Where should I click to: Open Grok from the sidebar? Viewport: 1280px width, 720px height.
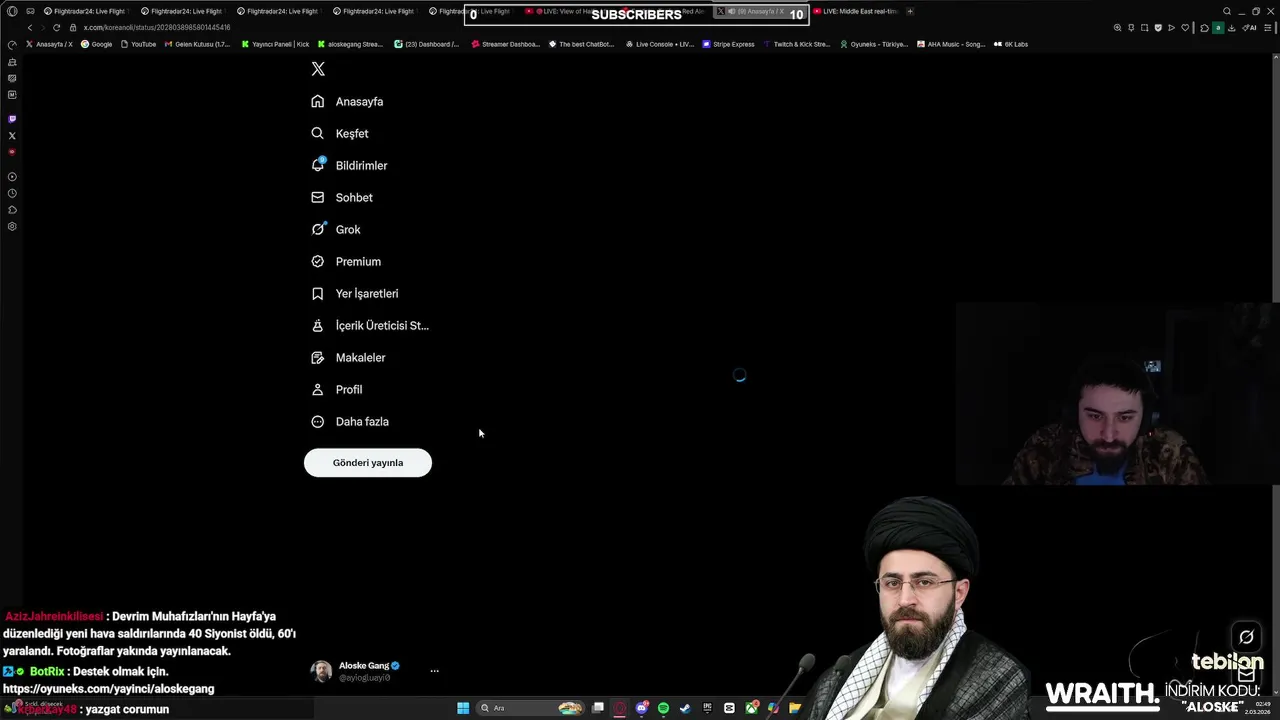(336, 229)
